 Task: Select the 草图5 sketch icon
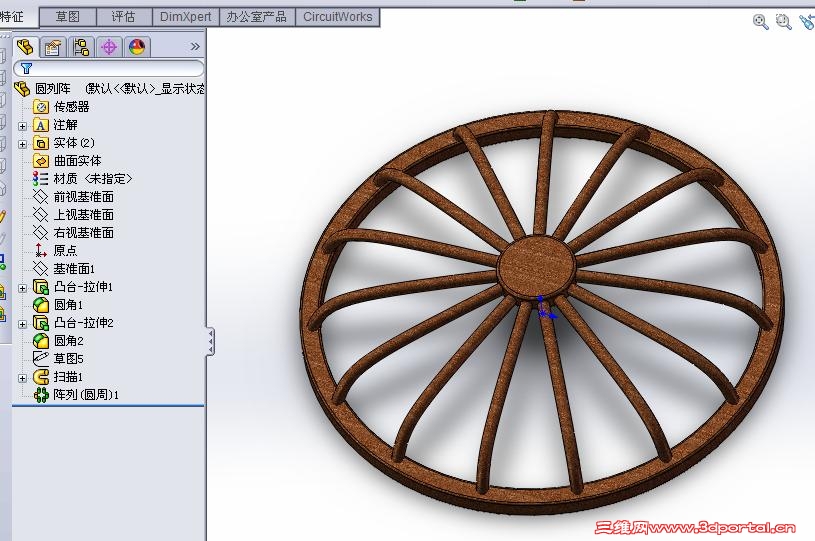41,358
